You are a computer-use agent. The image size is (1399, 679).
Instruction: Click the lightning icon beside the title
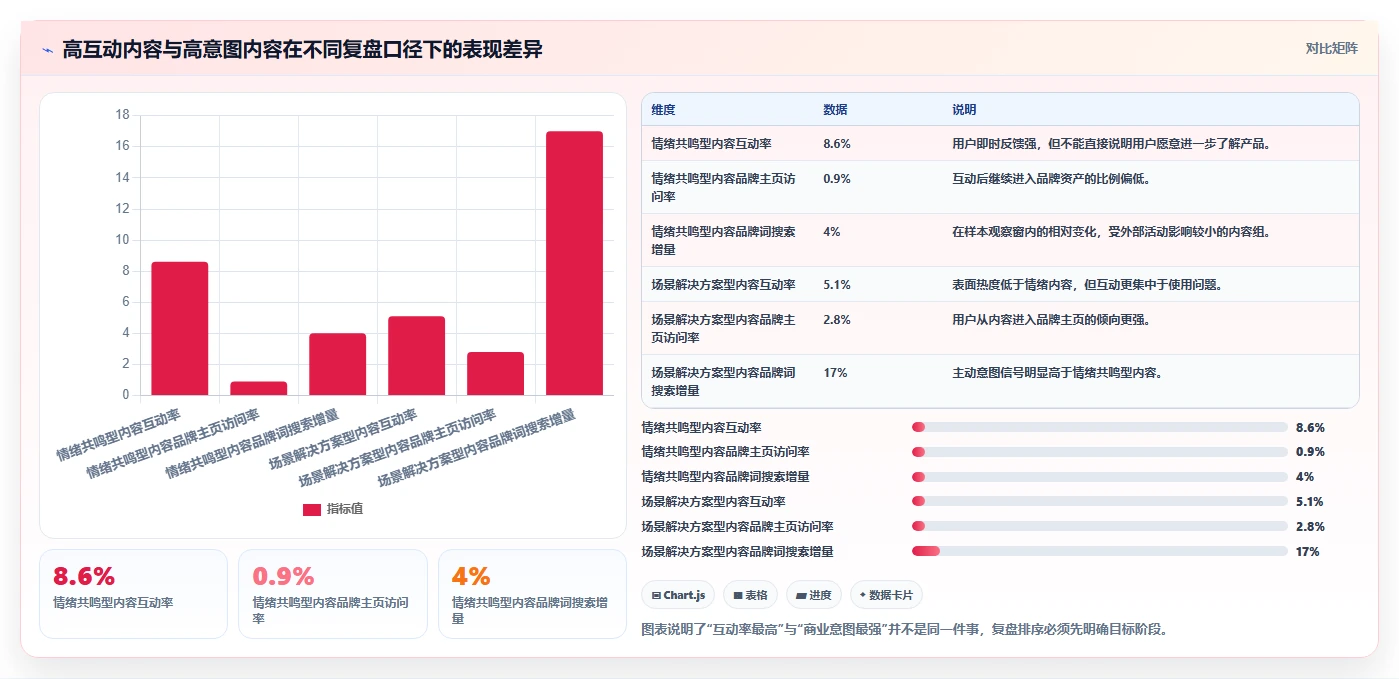point(47,49)
